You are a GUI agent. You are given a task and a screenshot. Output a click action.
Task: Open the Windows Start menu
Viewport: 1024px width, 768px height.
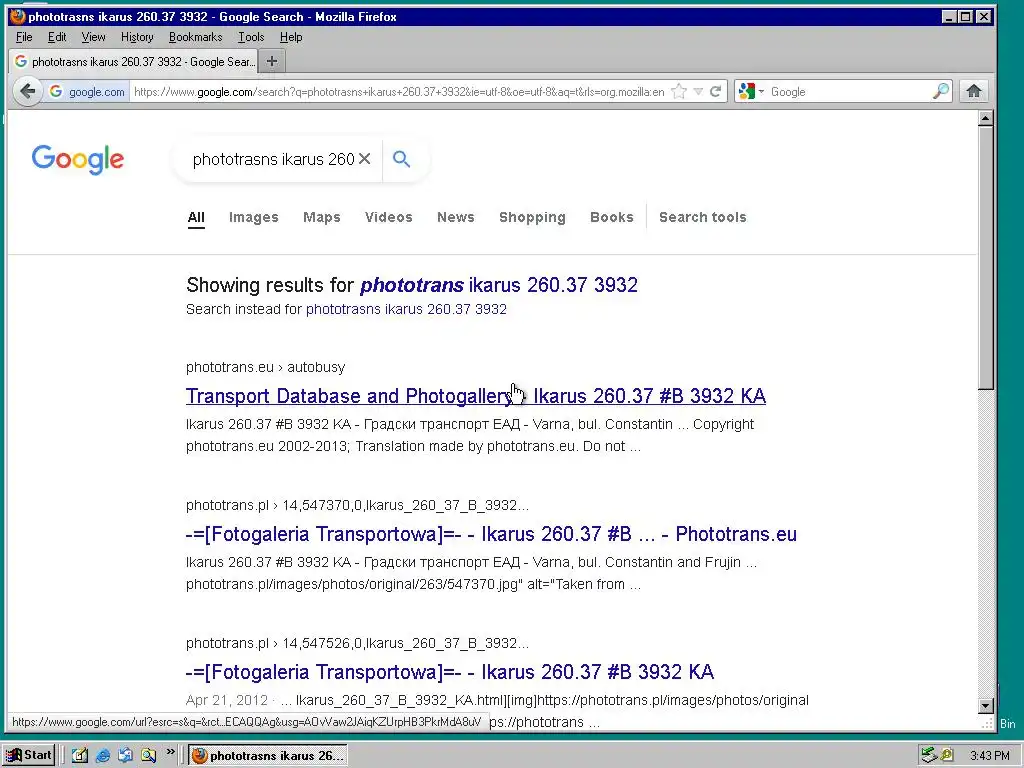point(29,755)
